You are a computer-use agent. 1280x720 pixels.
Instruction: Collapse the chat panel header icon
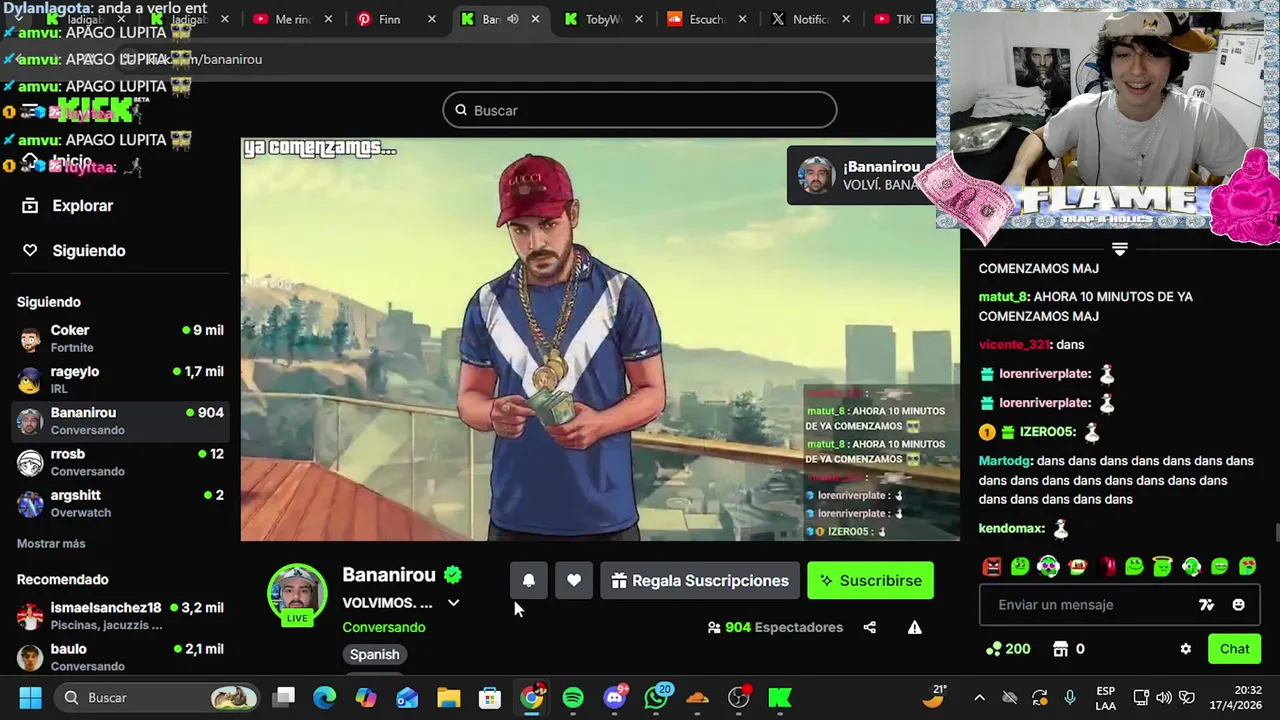tap(1120, 249)
